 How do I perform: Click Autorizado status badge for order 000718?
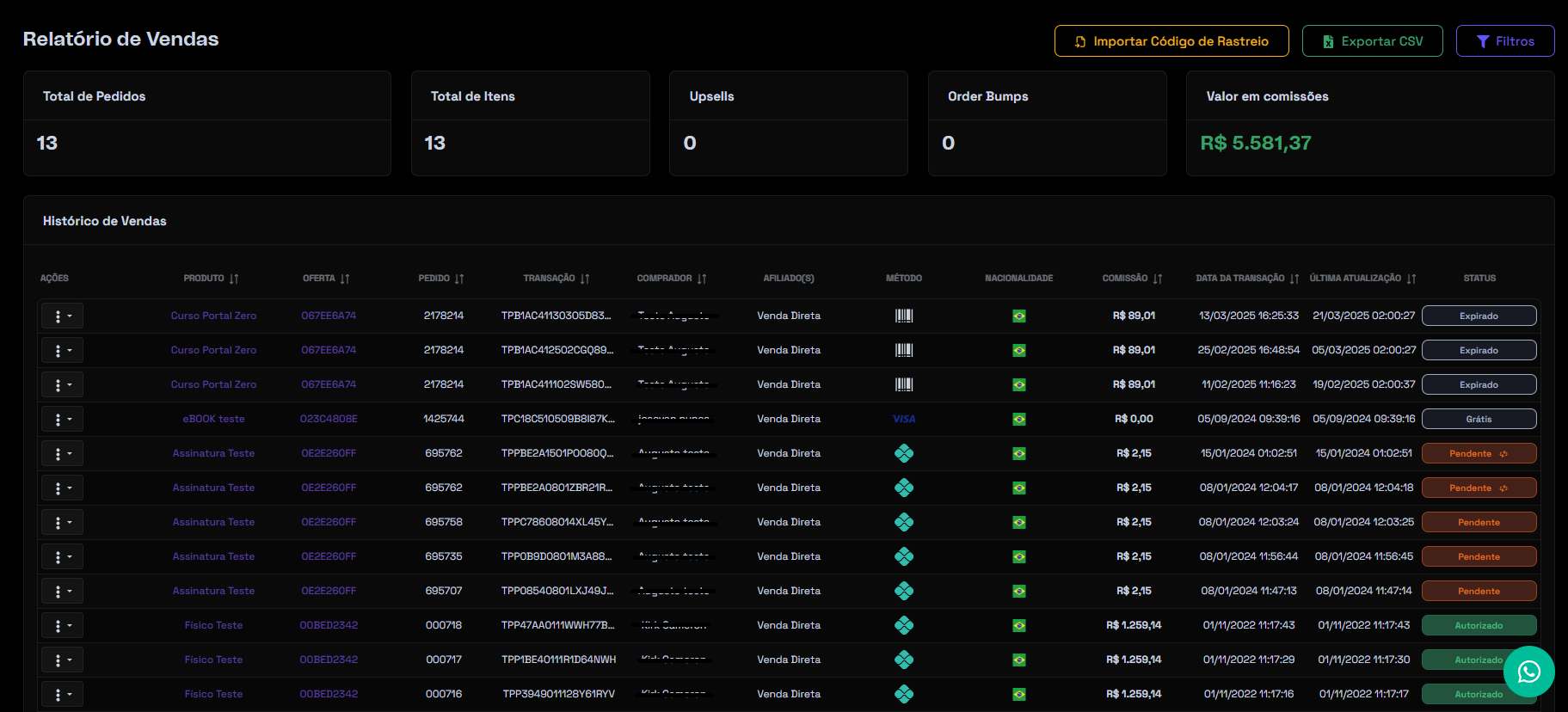1478,625
